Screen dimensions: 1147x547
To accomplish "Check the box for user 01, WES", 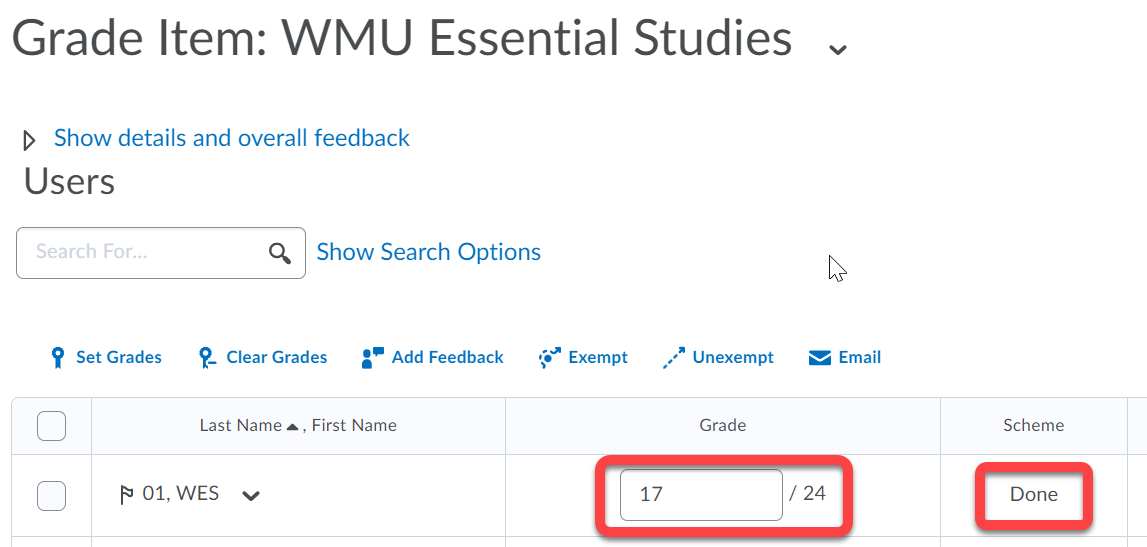I will (x=51, y=496).
